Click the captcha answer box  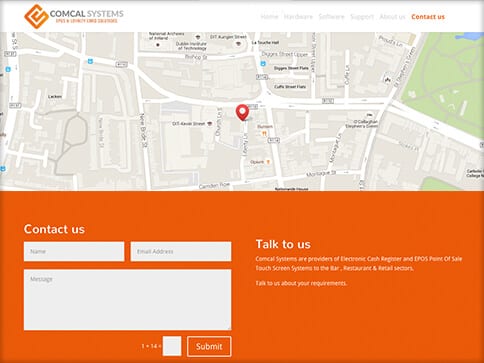click(x=172, y=346)
